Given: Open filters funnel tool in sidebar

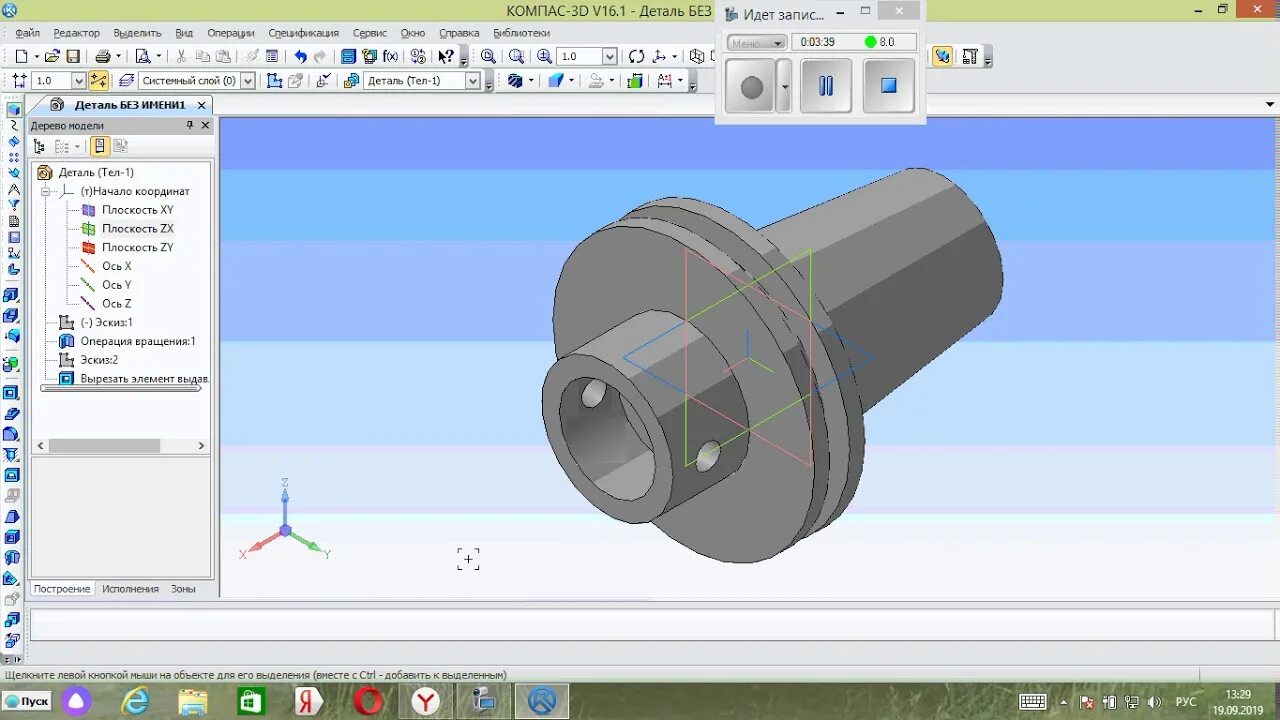Looking at the screenshot, I should pyautogui.click(x=14, y=204).
